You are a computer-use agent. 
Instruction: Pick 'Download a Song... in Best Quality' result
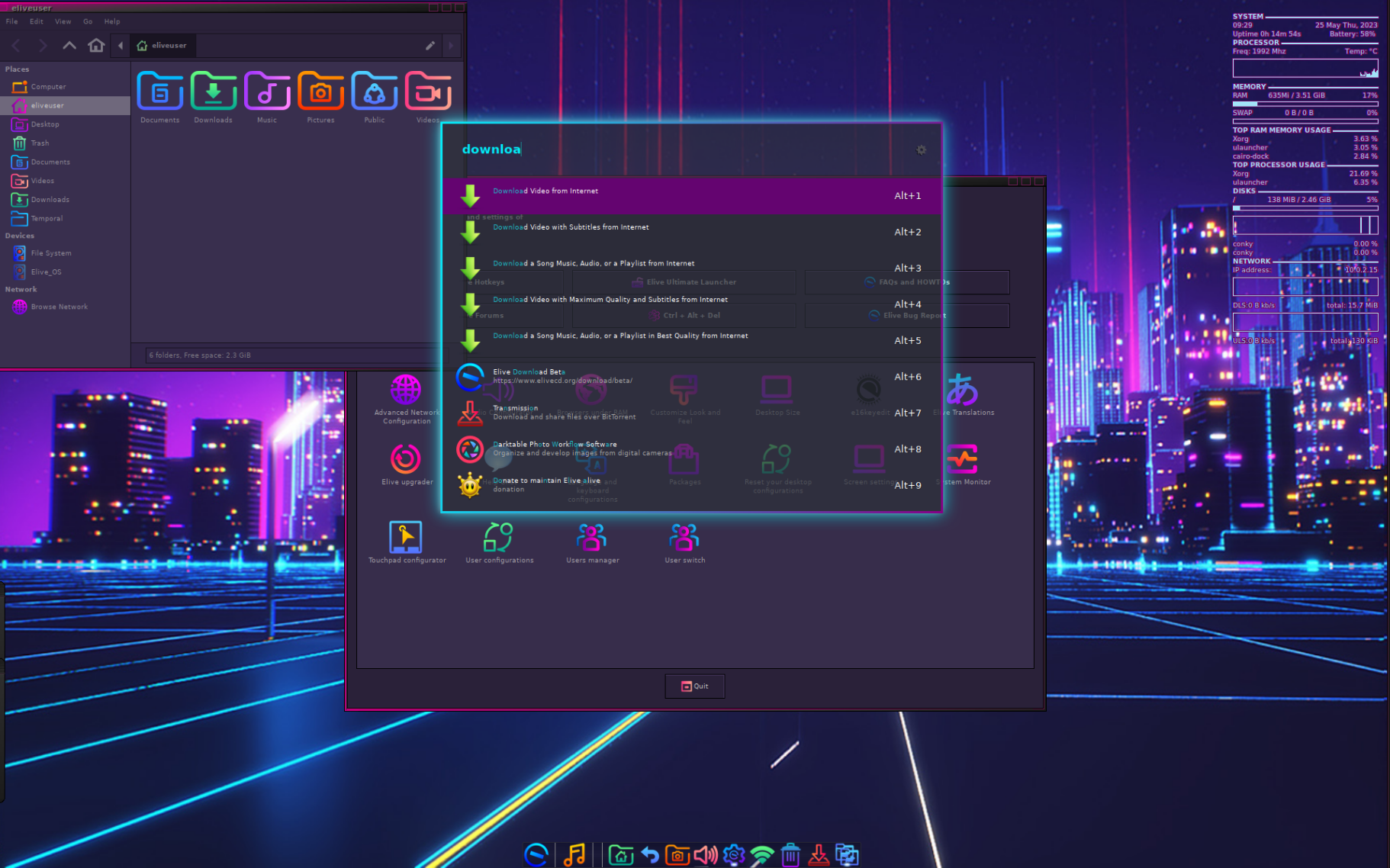tap(692, 340)
